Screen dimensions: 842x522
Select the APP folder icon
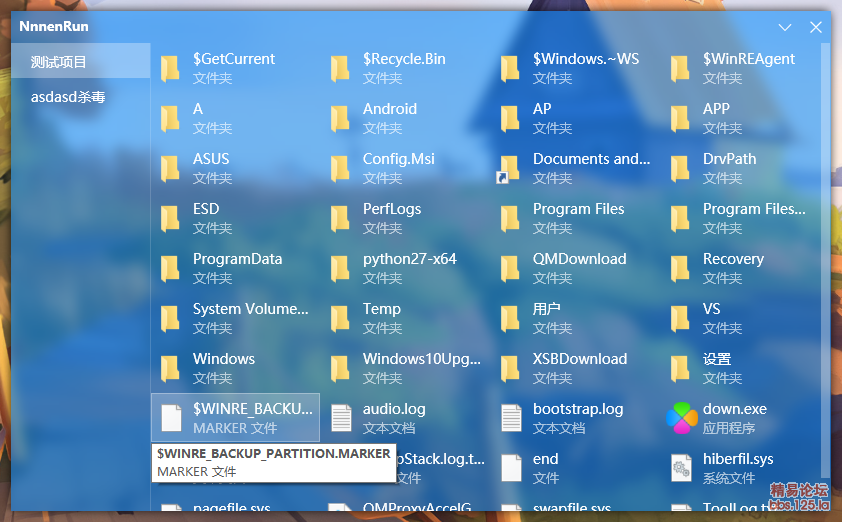coord(680,119)
